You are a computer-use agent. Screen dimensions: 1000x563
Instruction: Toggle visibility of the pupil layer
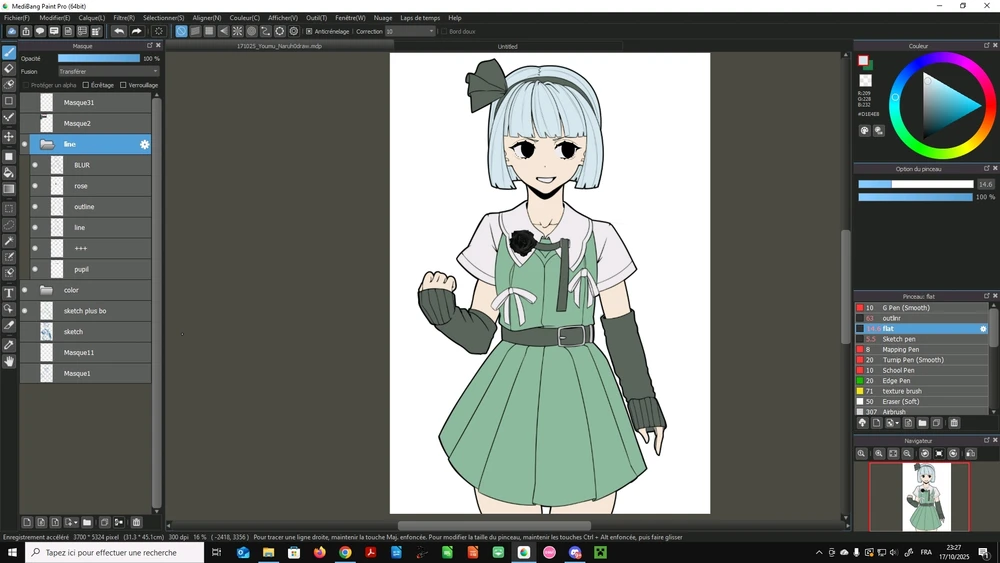[x=35, y=269]
